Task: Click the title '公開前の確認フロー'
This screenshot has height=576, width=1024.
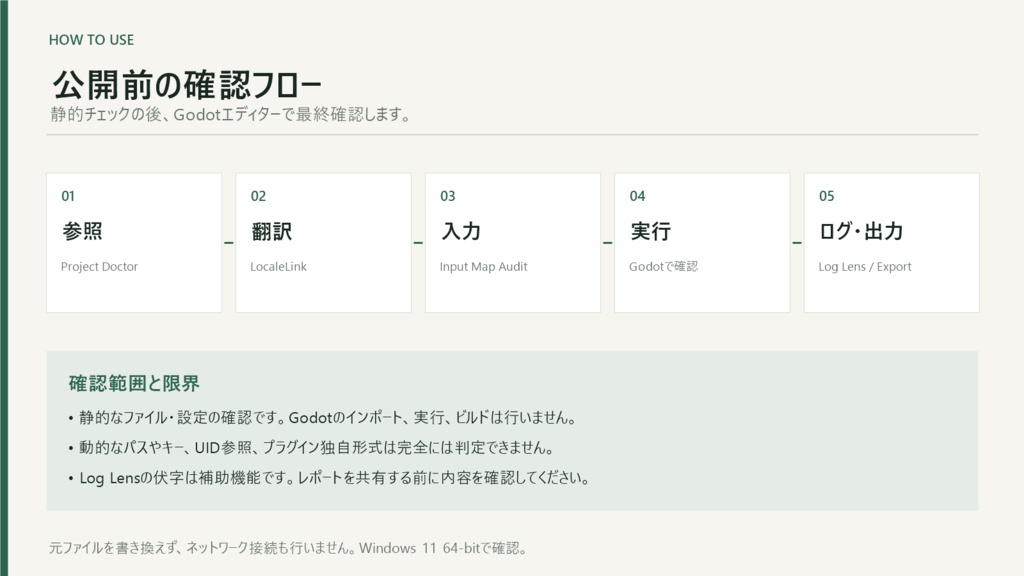Action: click(187, 85)
